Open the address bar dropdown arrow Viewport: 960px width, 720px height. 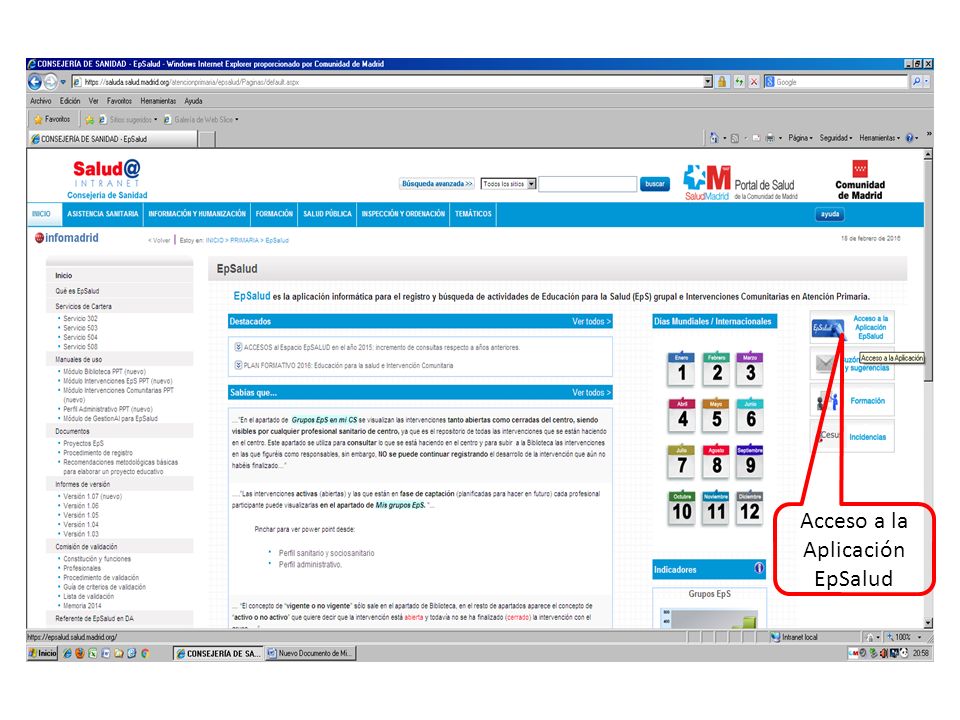pyautogui.click(x=708, y=82)
